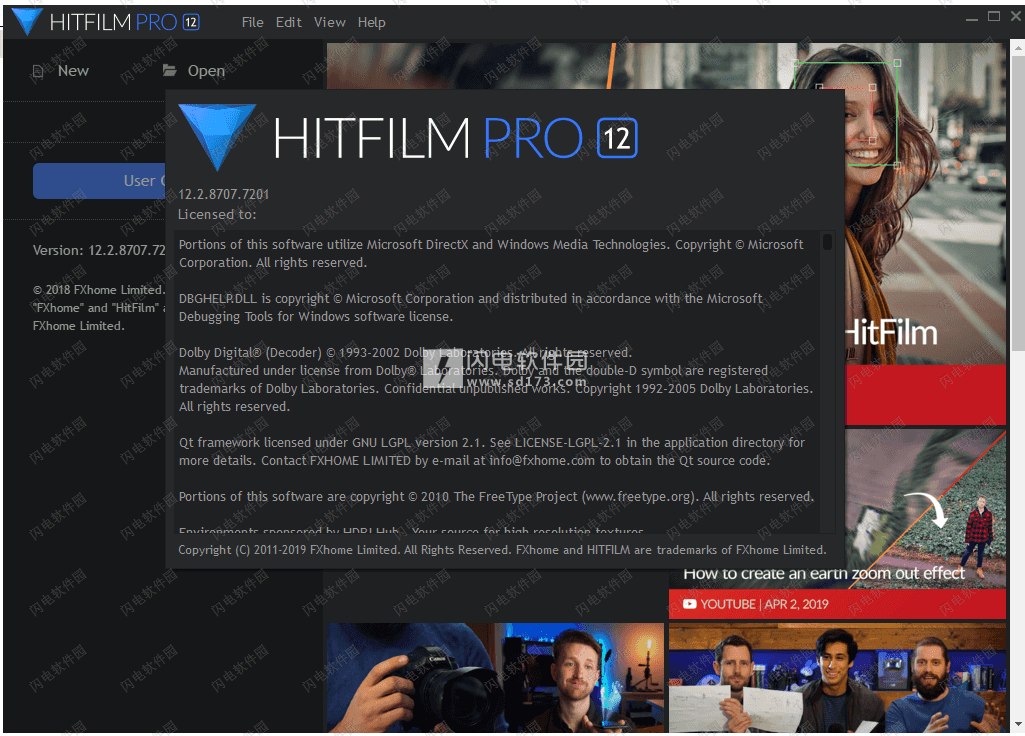Click the scroll down arrow of main window
This screenshot has height=736, width=1025.
(1017, 724)
